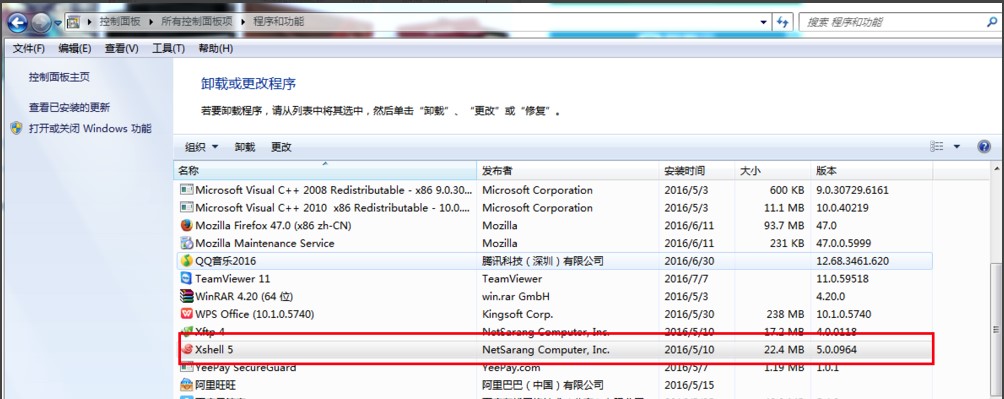Click the Control Panel icon in address bar
This screenshot has height=399, width=1004.
(74, 22)
